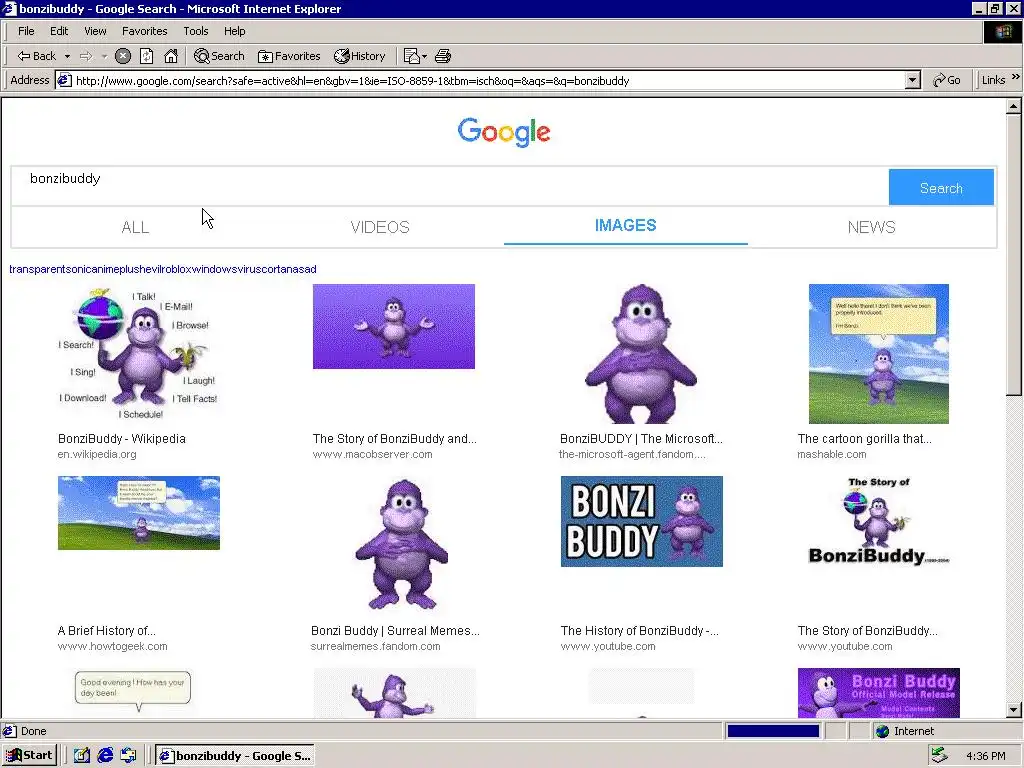Open the Back button history dropdown arrow
The height and width of the screenshot is (768, 1024).
pos(67,56)
